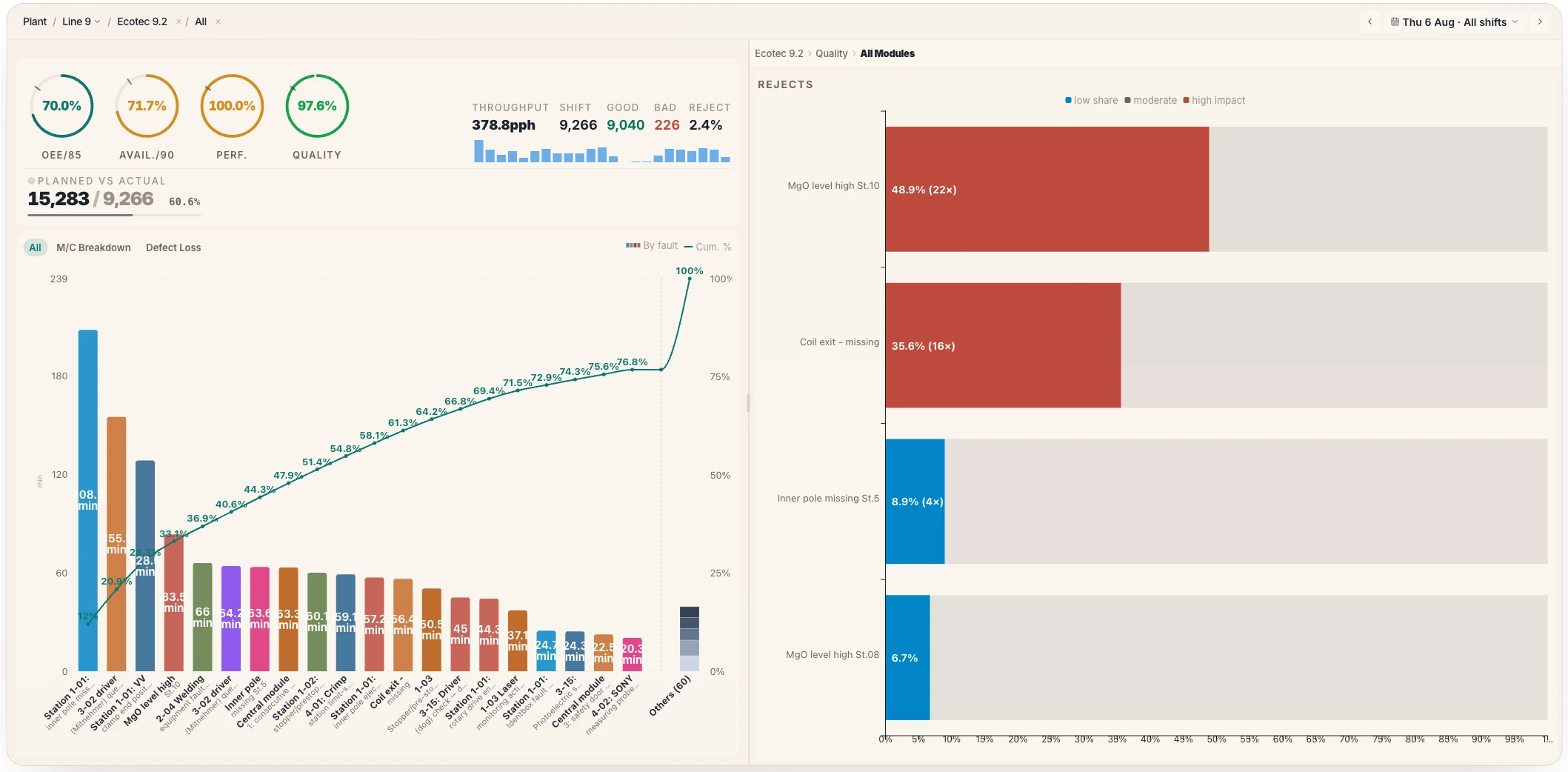Open the Line 9 dropdown in breadcrumb
The width and height of the screenshot is (1568, 772).
click(81, 21)
